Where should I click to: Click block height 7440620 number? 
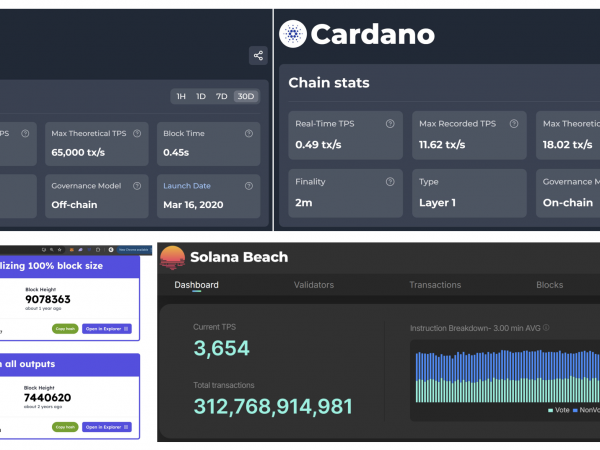[47, 398]
